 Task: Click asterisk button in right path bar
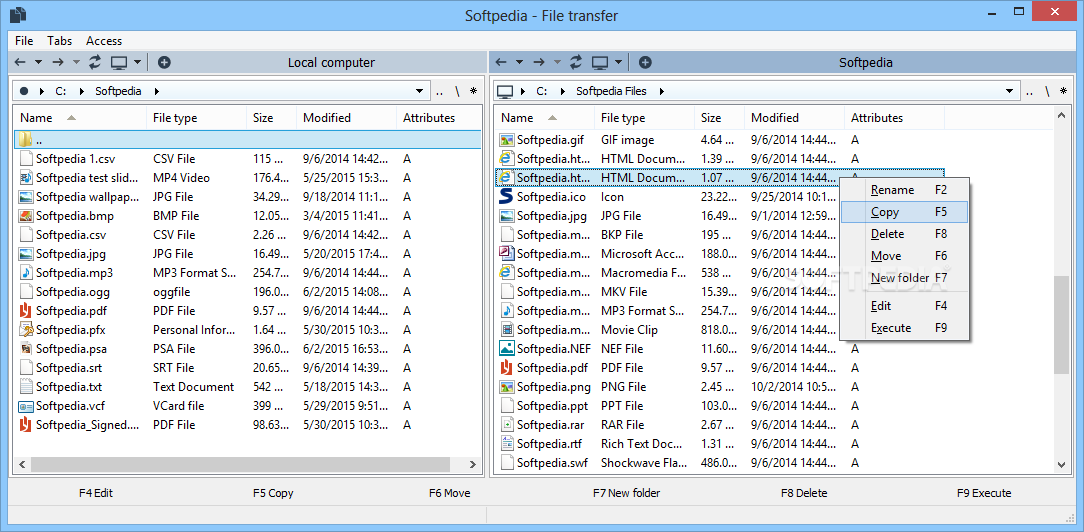coord(1065,91)
